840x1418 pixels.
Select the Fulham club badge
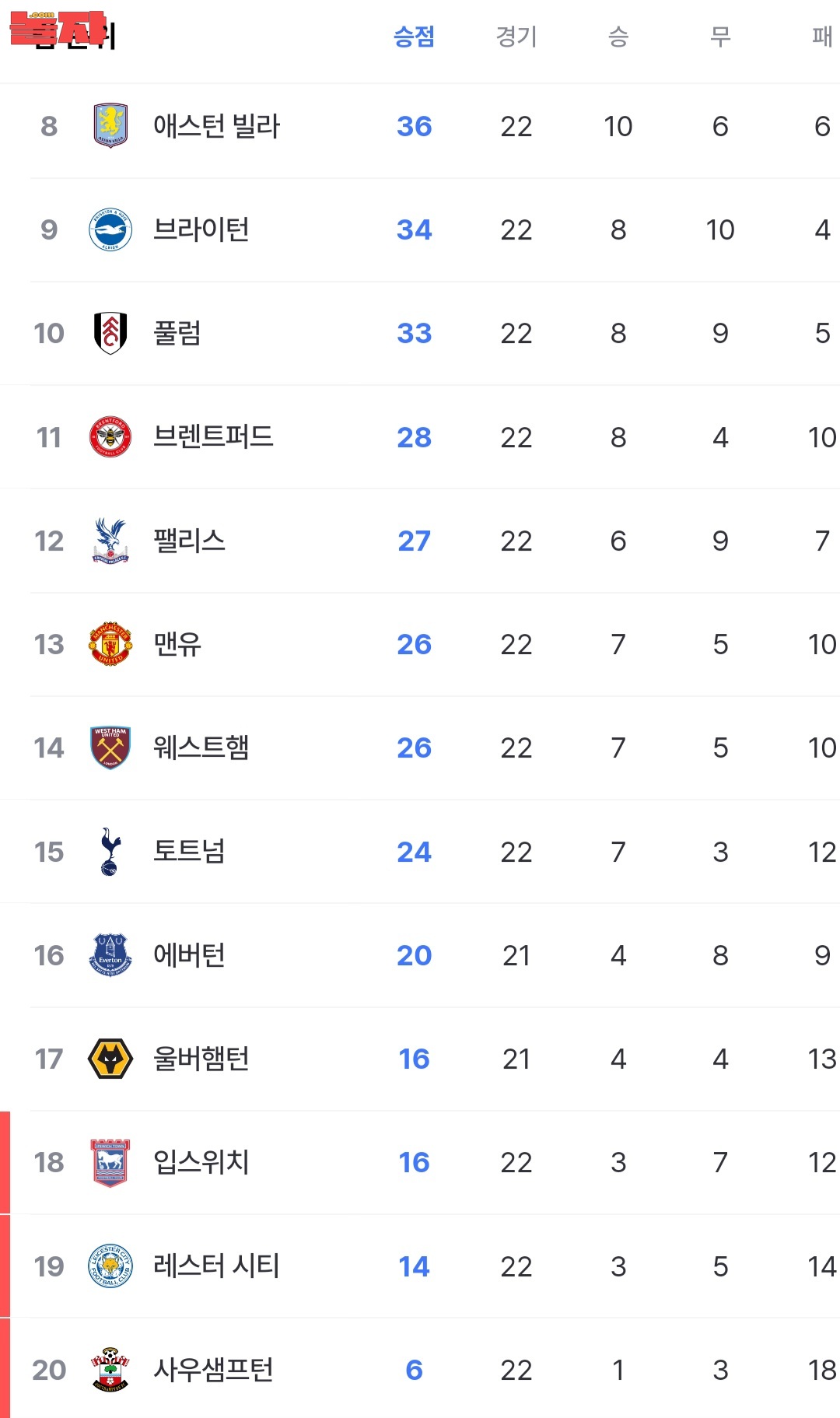[x=110, y=333]
